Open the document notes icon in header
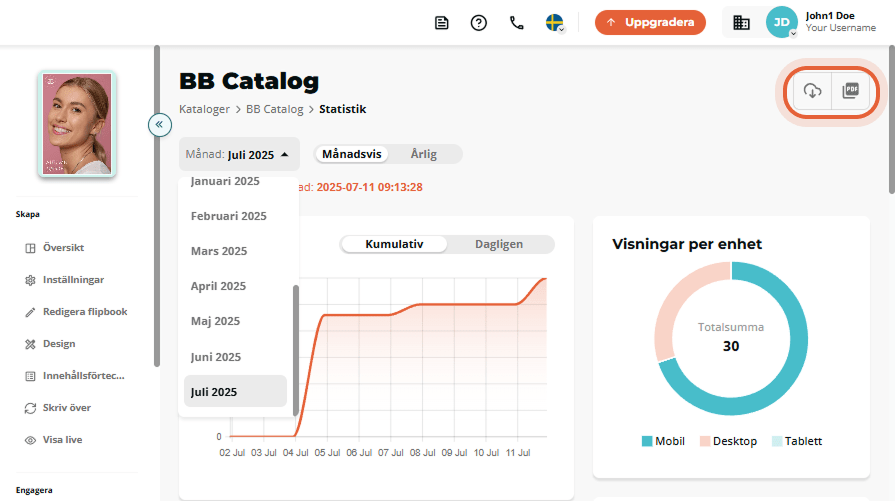Viewport: 895px width, 501px height. click(441, 23)
